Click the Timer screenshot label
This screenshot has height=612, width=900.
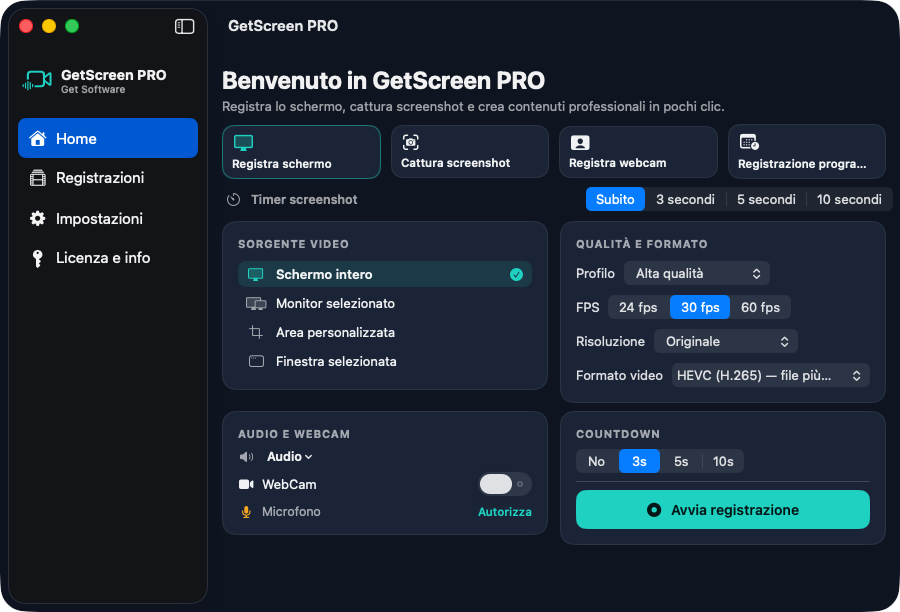[304, 199]
